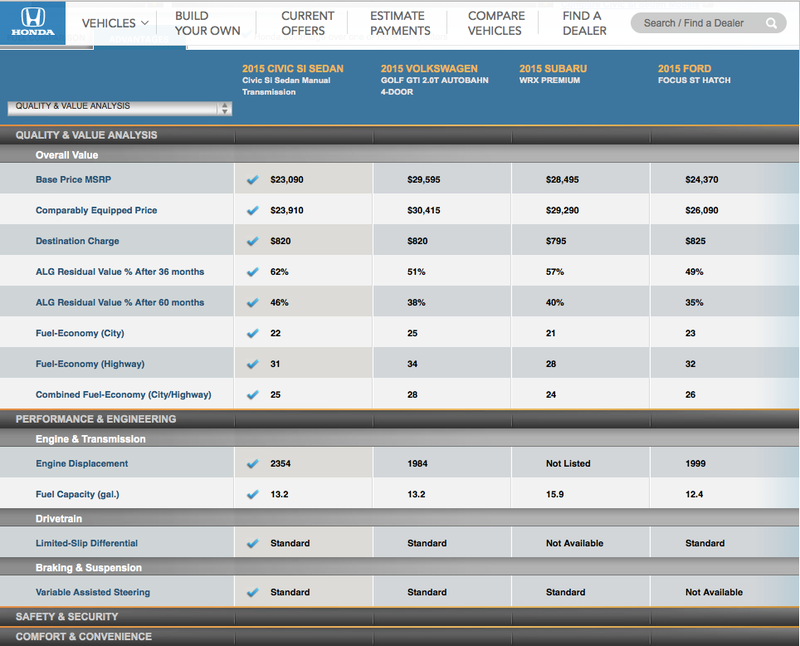Click the Not Listed engine displacement cell
This screenshot has width=800, height=646.
click(x=568, y=463)
